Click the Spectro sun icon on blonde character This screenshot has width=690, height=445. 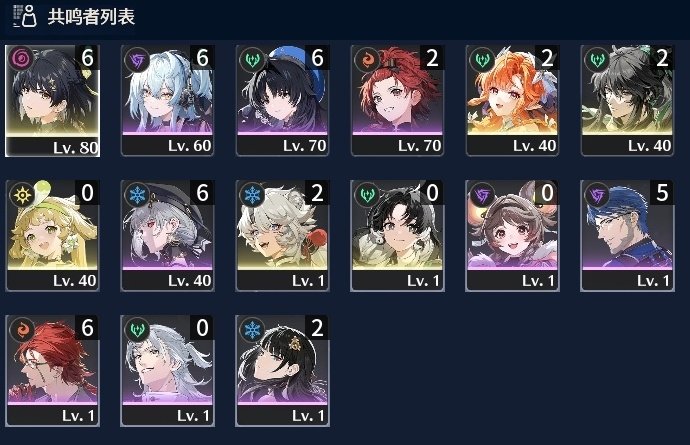(22, 194)
